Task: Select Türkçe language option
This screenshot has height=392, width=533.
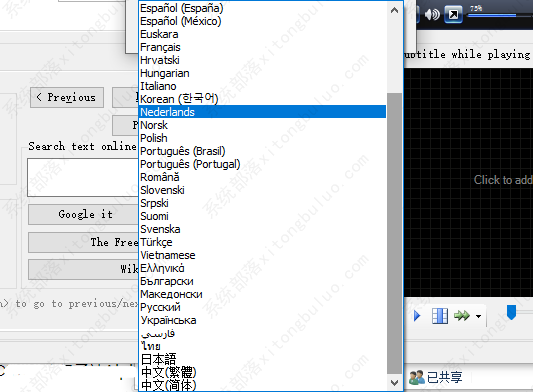Action: point(262,242)
